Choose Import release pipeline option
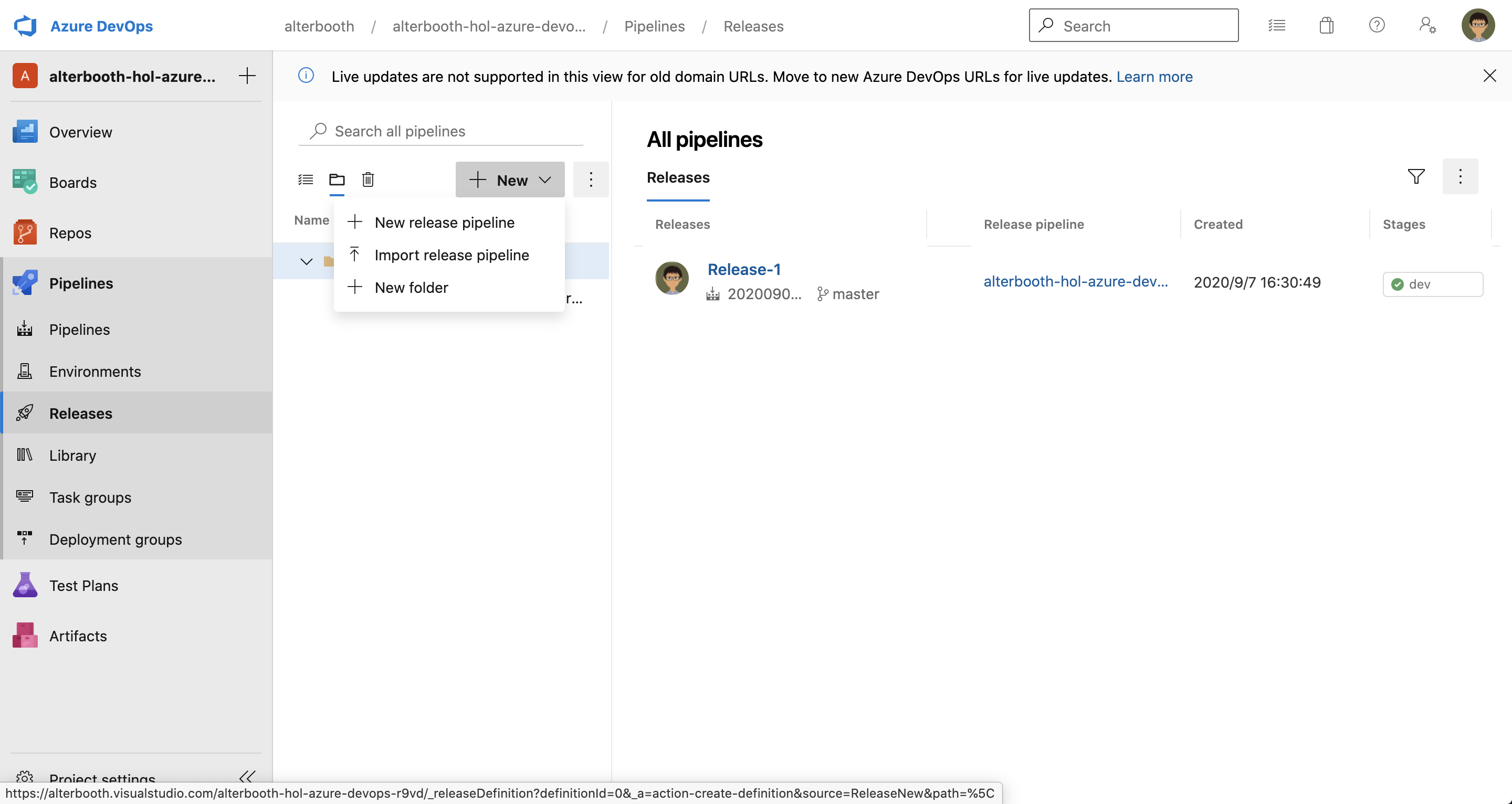This screenshot has height=804, width=1512. [x=451, y=255]
